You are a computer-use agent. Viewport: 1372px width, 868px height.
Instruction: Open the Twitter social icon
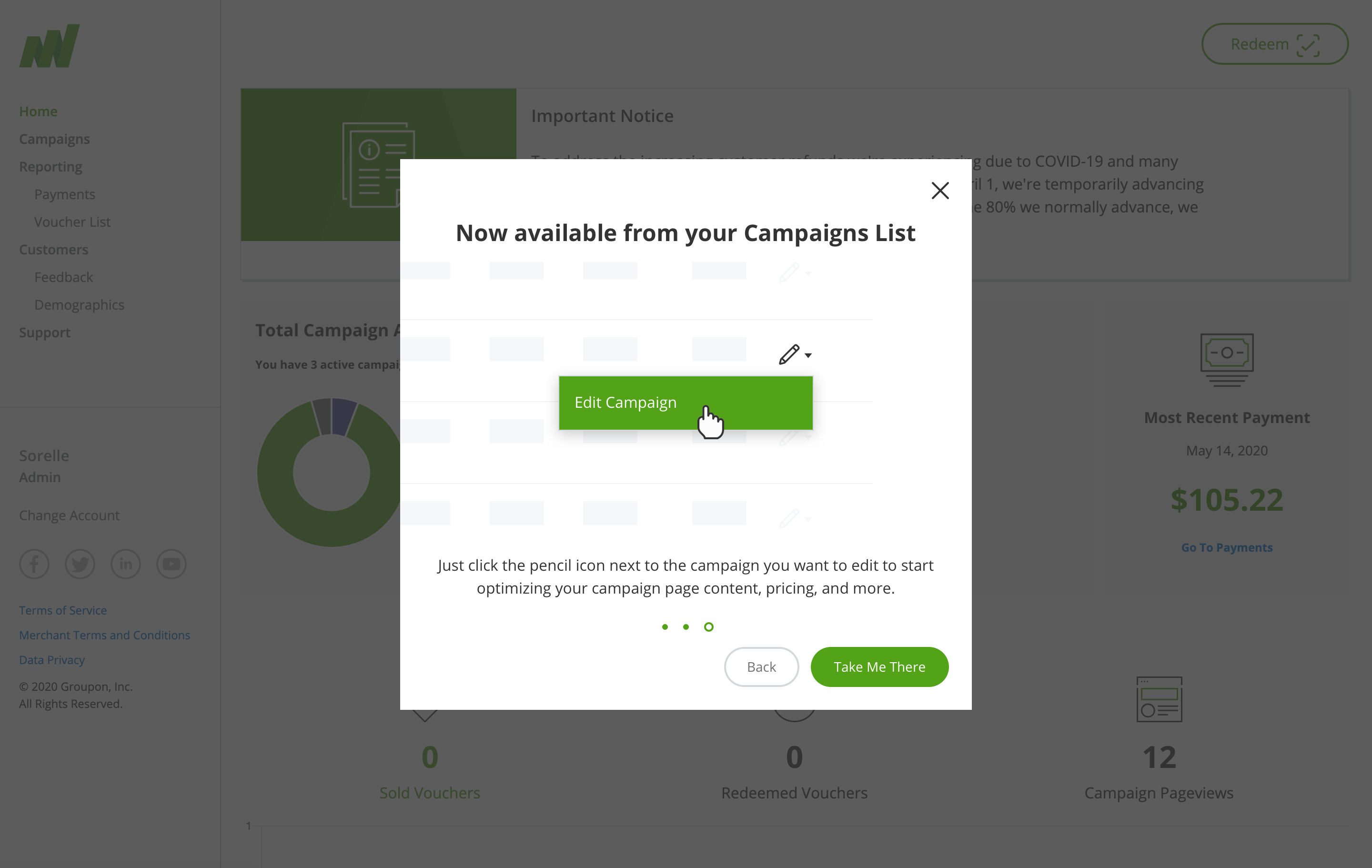coord(80,564)
